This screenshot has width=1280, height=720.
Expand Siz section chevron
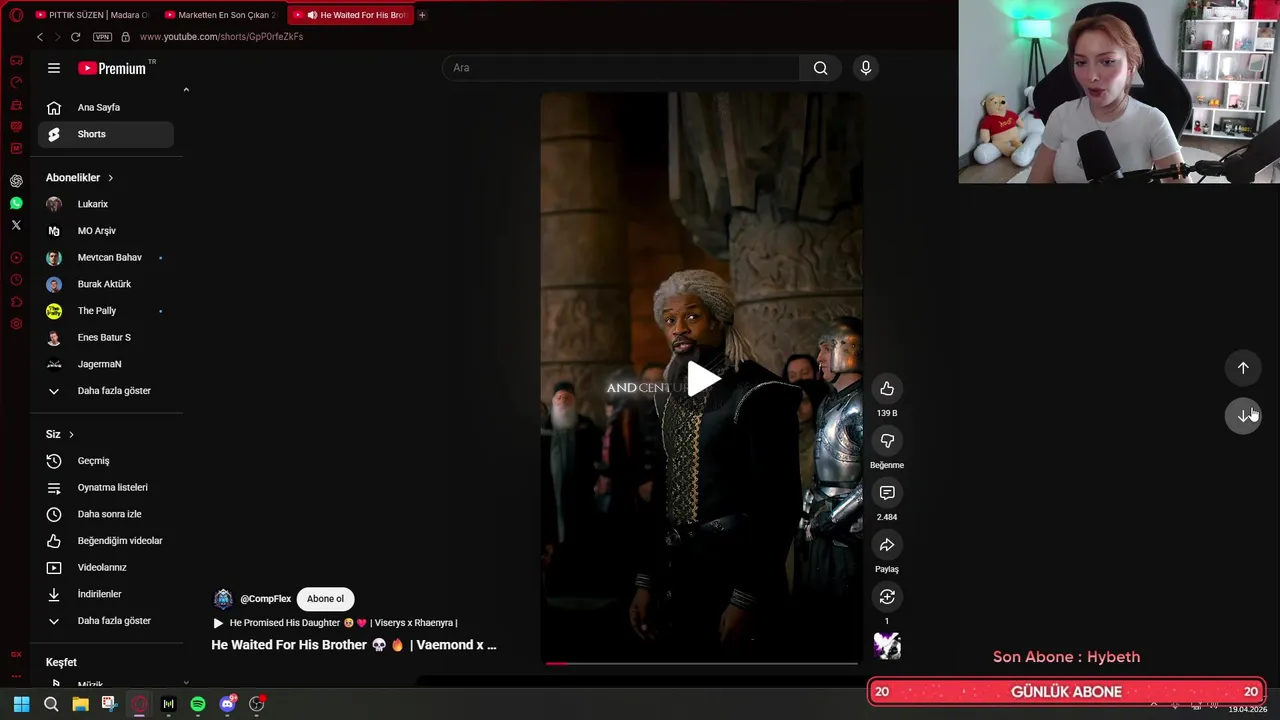[71, 435]
